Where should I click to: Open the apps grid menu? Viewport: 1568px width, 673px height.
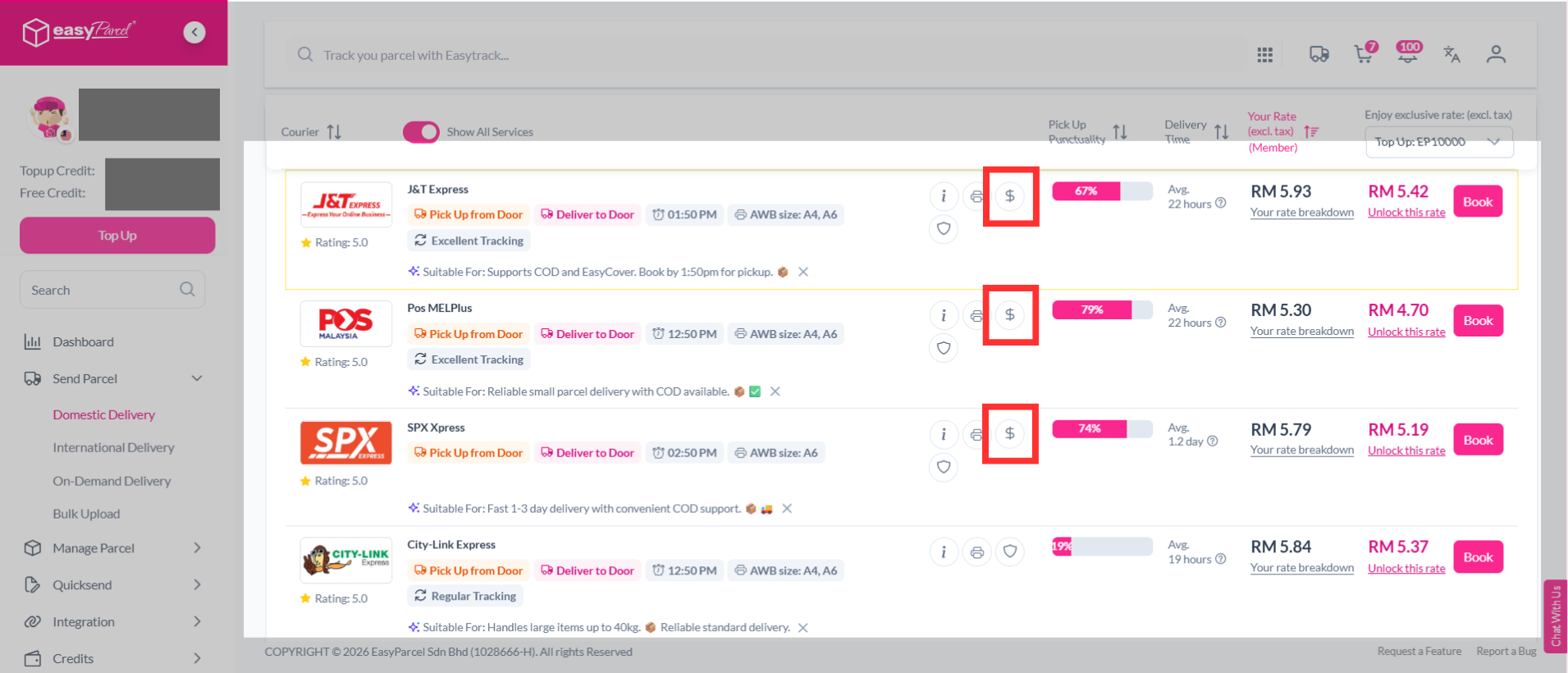1265,54
